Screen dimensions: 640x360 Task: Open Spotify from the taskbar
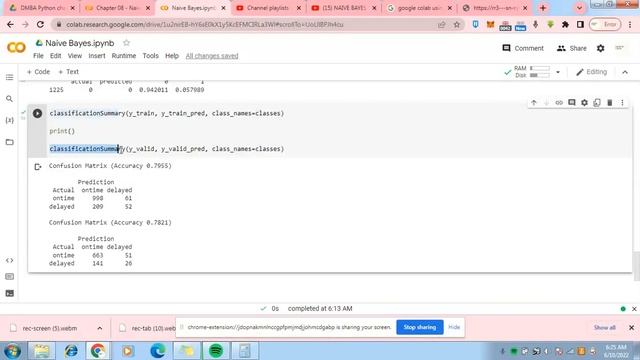point(216,351)
